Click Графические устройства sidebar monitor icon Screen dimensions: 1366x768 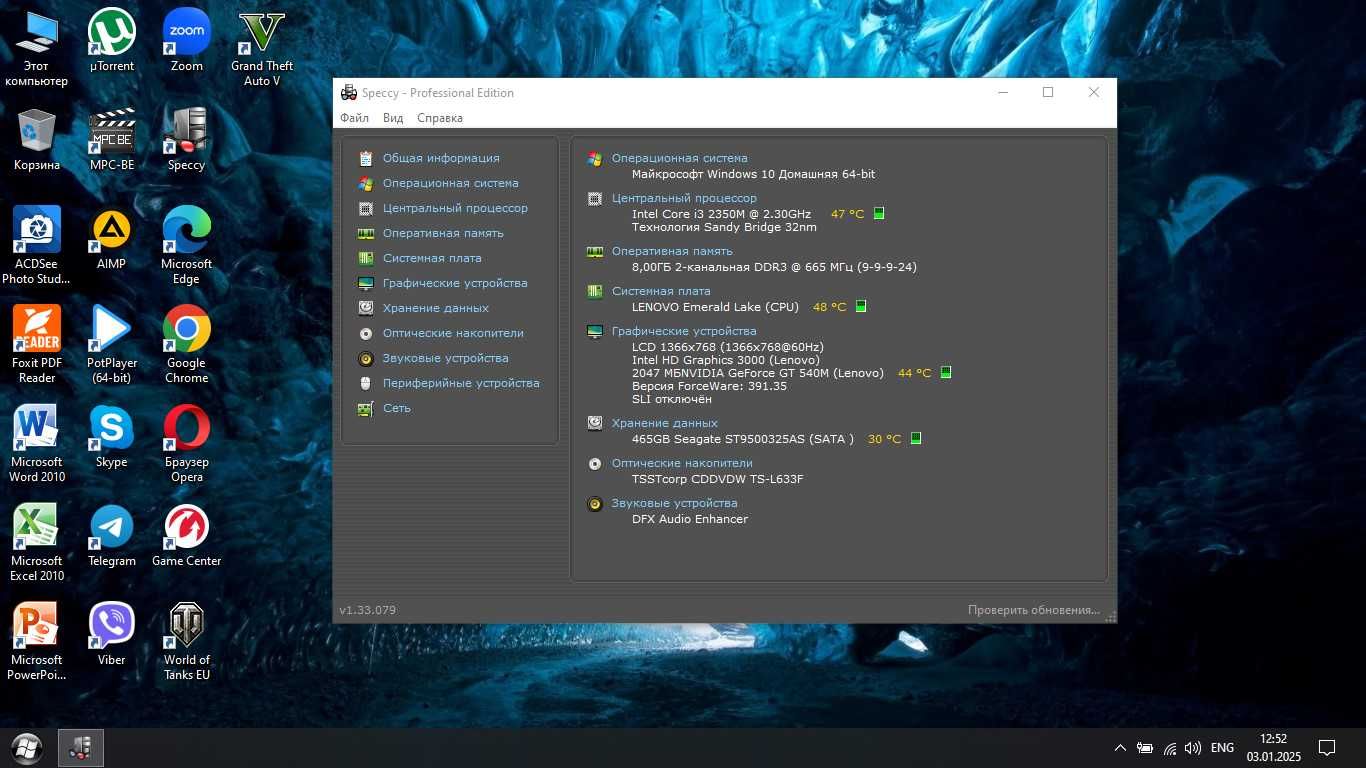coord(366,283)
